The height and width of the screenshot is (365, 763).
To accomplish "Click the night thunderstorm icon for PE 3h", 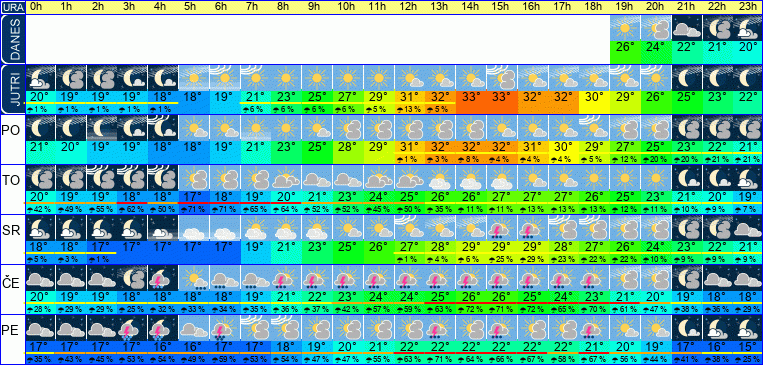I will click(x=132, y=328).
